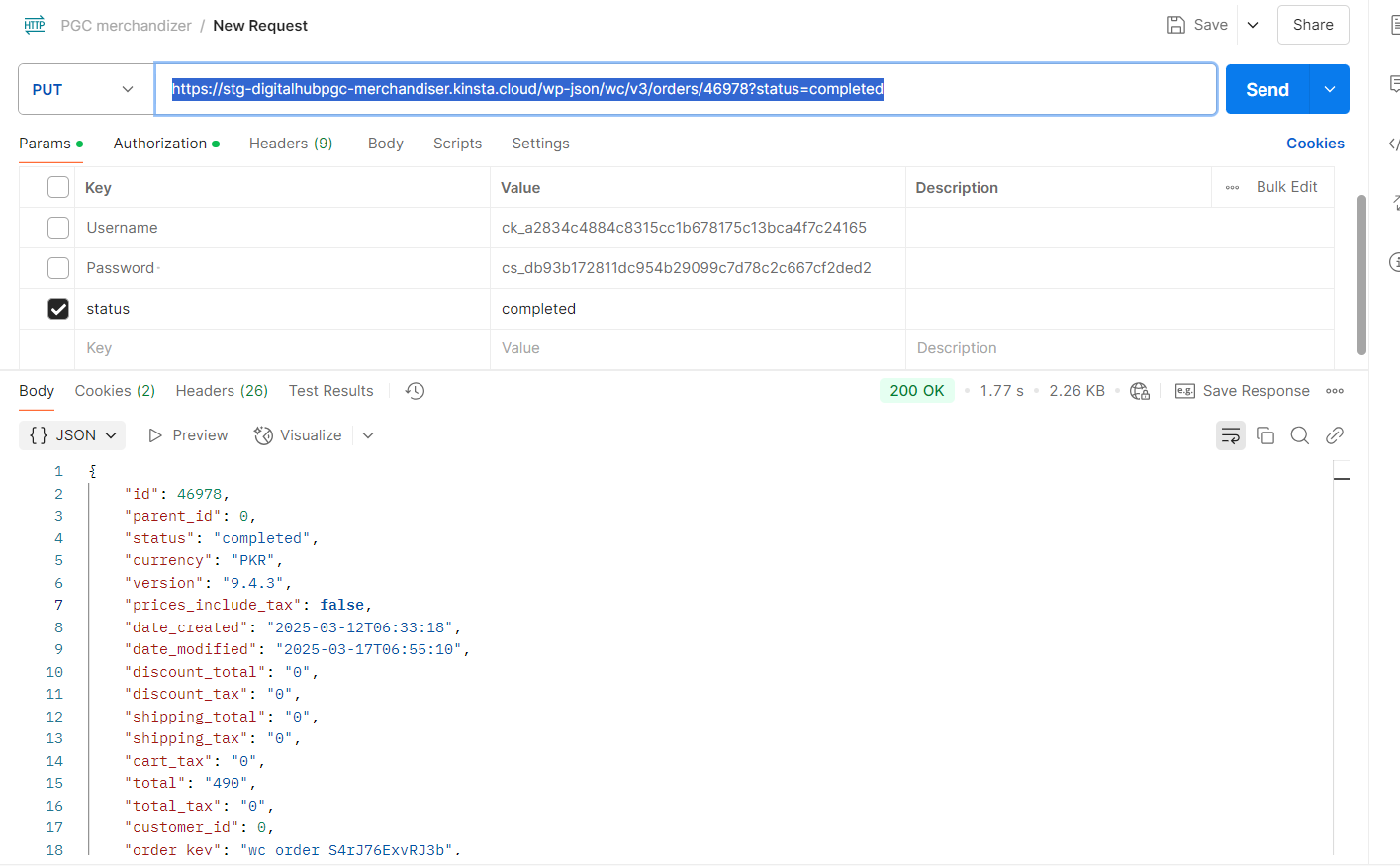Open the Cookies link
1400x866 pixels.
(x=1315, y=144)
